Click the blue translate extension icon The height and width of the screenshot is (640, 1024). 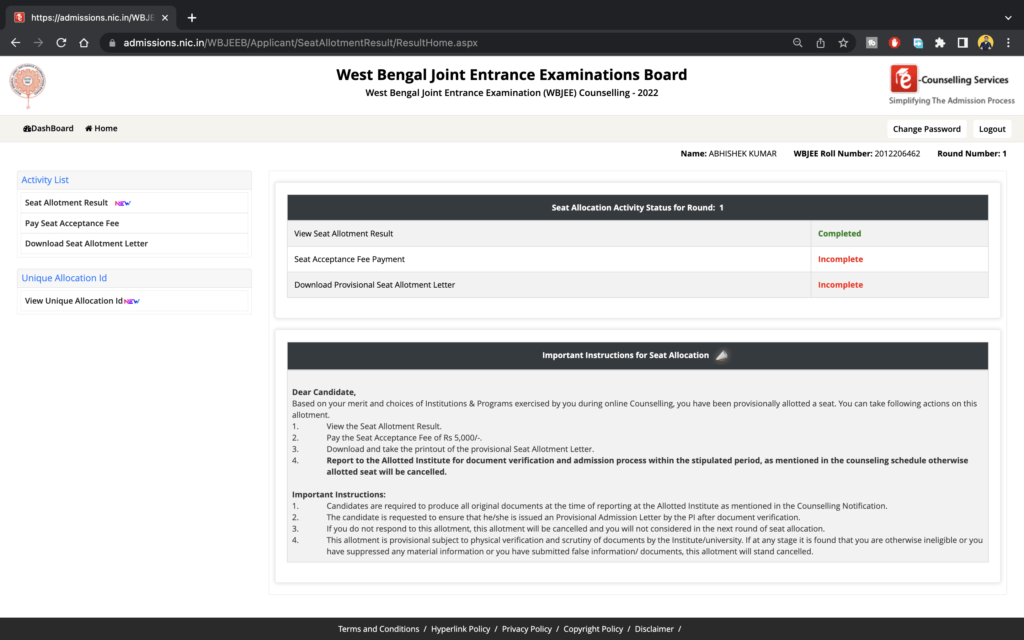[918, 42]
